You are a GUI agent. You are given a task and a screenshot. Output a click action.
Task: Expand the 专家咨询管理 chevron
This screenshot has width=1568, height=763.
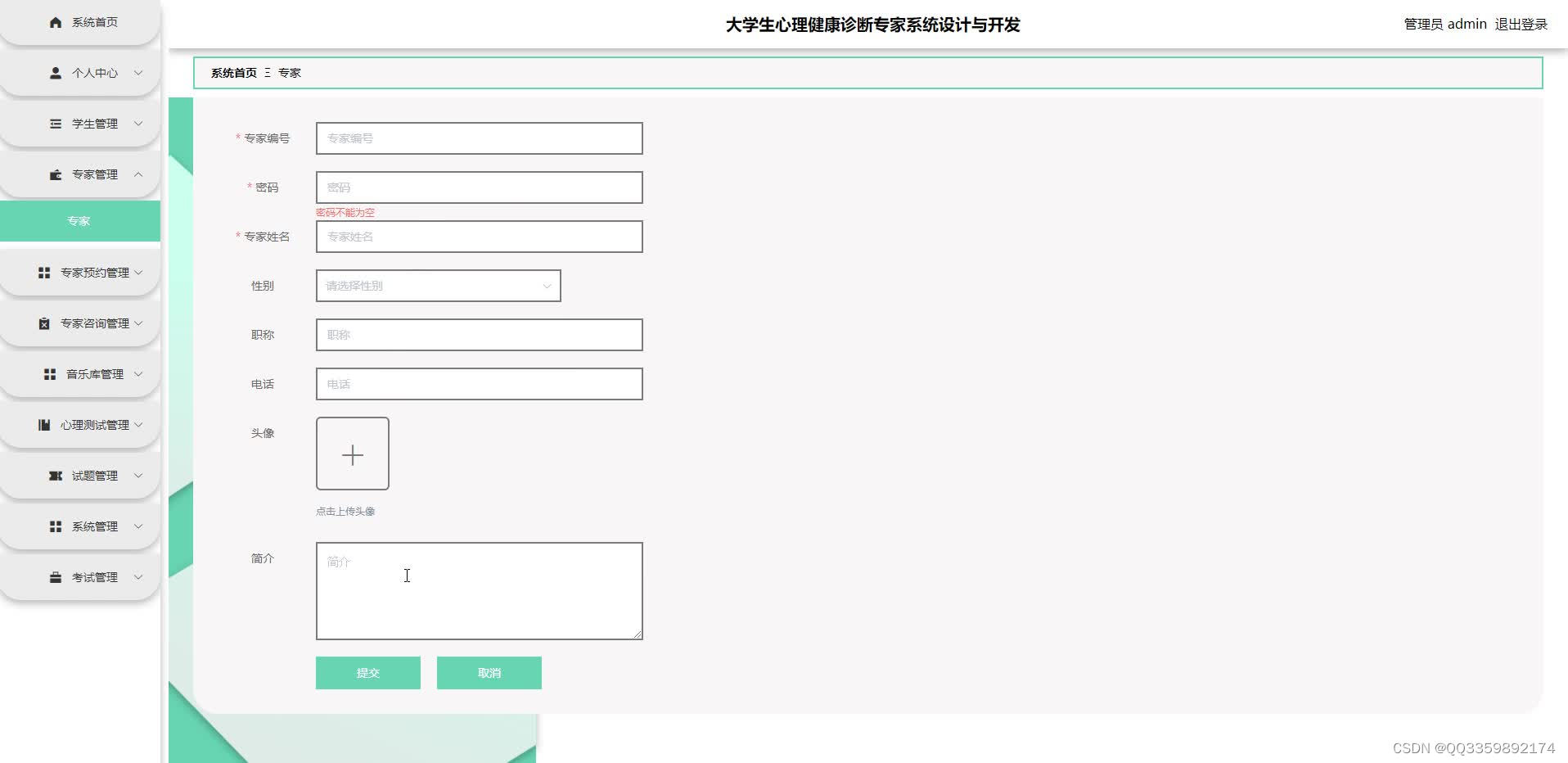tap(138, 323)
